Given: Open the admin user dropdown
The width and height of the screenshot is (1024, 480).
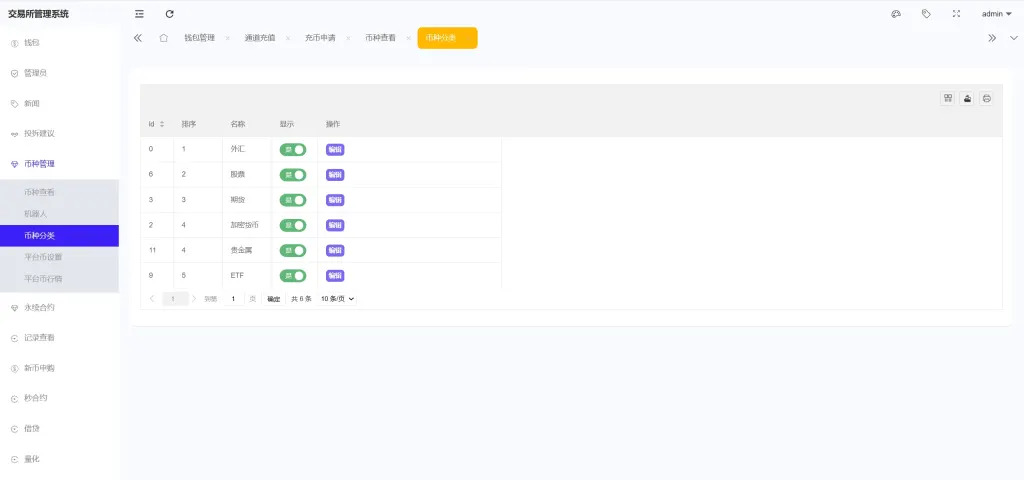Looking at the screenshot, I should click(997, 14).
